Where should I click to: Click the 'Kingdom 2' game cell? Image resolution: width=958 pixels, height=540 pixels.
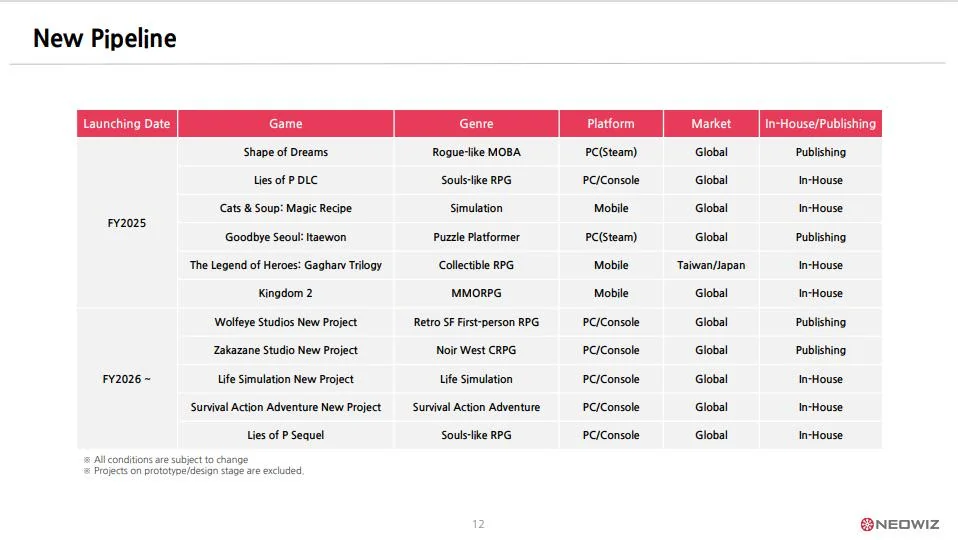(x=285, y=293)
